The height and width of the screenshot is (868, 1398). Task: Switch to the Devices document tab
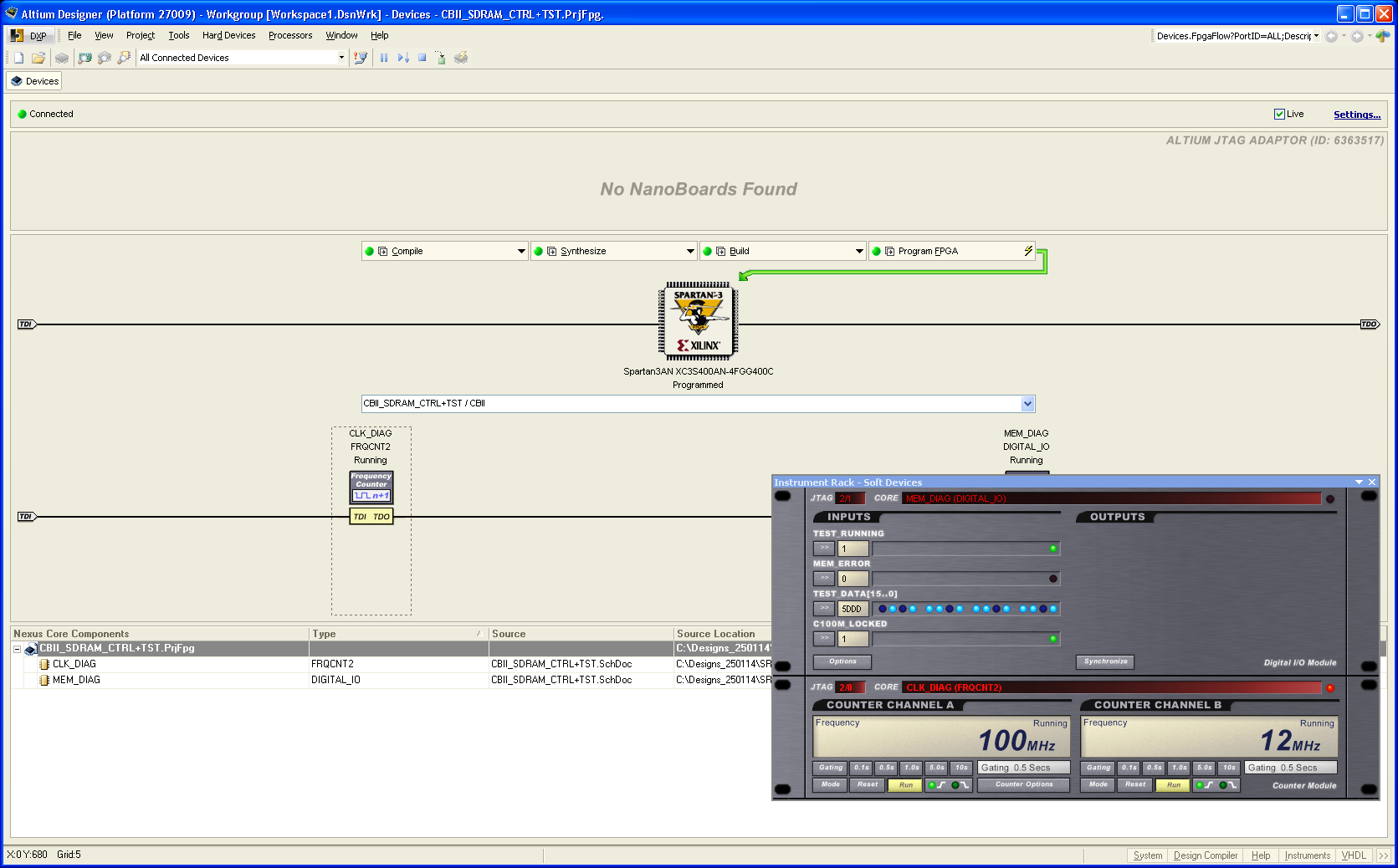pyautogui.click(x=34, y=81)
